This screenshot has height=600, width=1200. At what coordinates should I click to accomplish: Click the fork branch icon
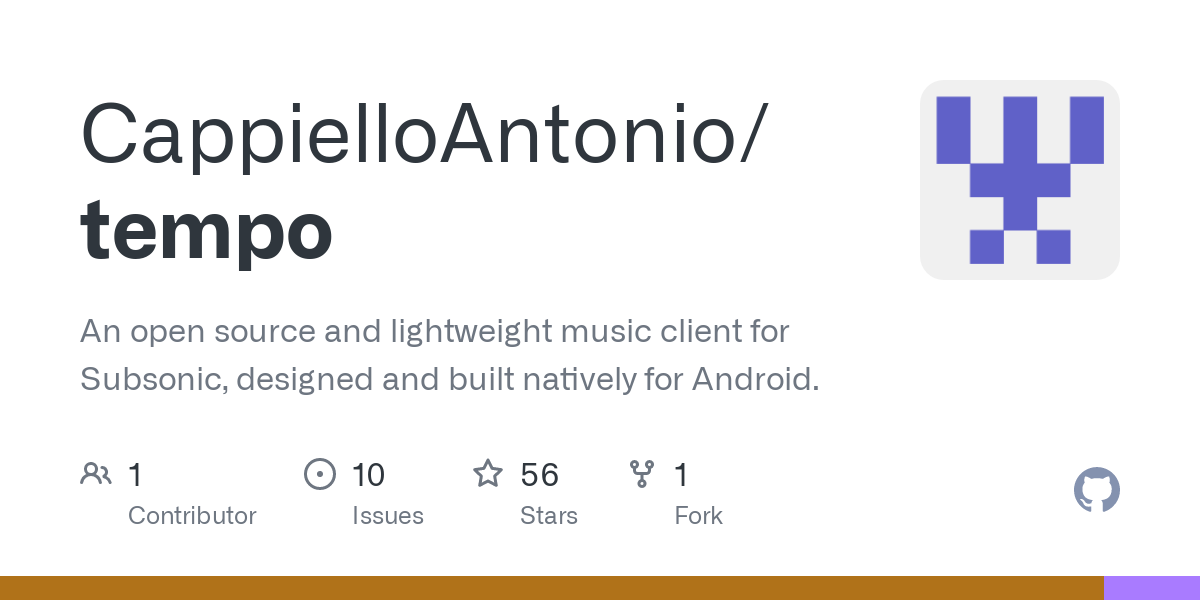(x=641, y=474)
